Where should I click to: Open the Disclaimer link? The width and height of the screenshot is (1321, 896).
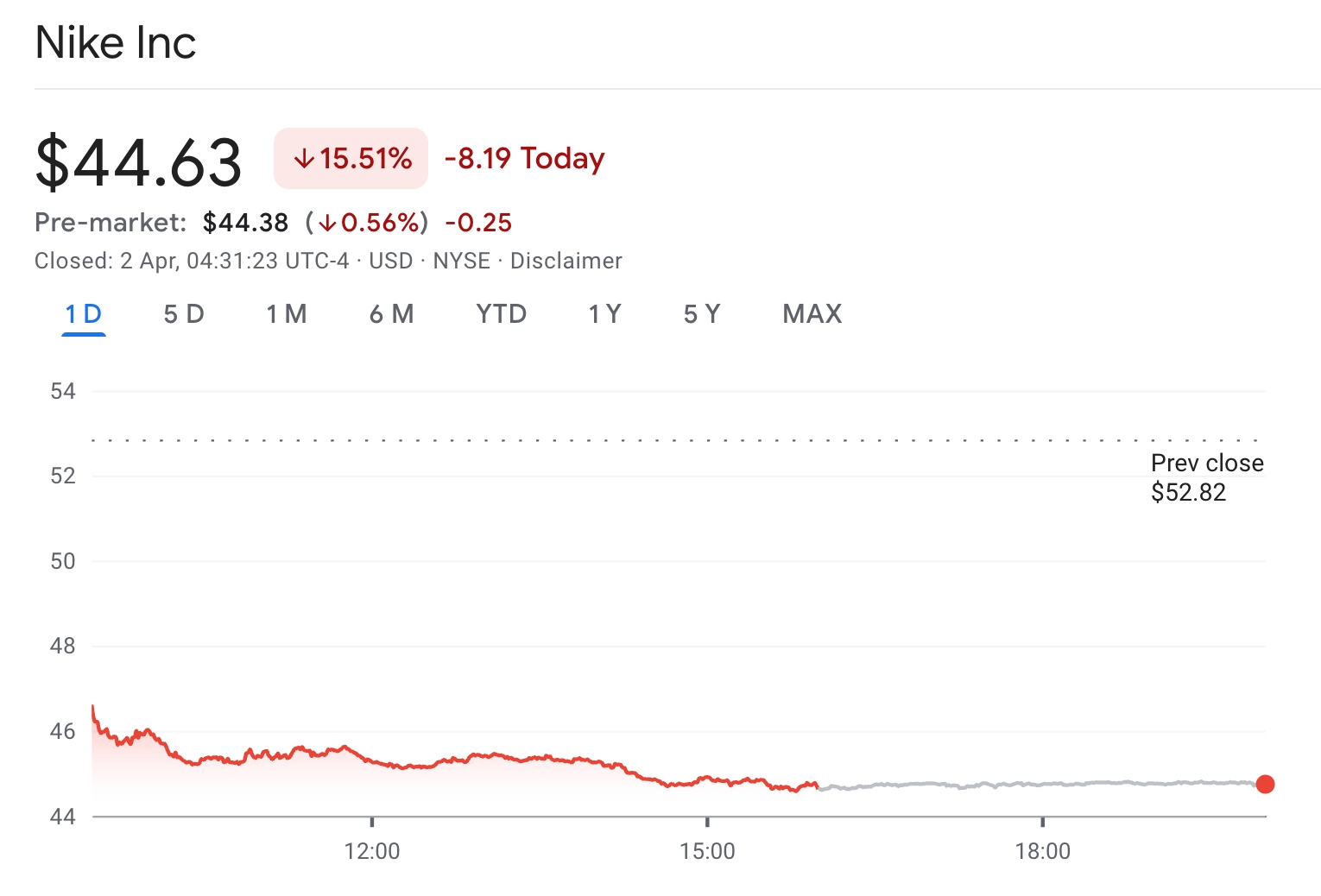[566, 261]
